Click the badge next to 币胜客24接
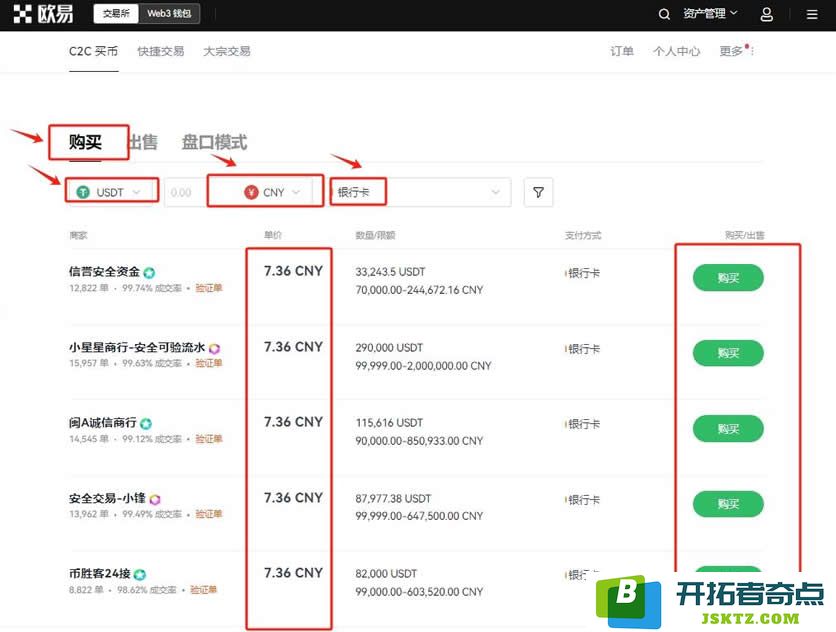The height and width of the screenshot is (632, 836). click(140, 574)
